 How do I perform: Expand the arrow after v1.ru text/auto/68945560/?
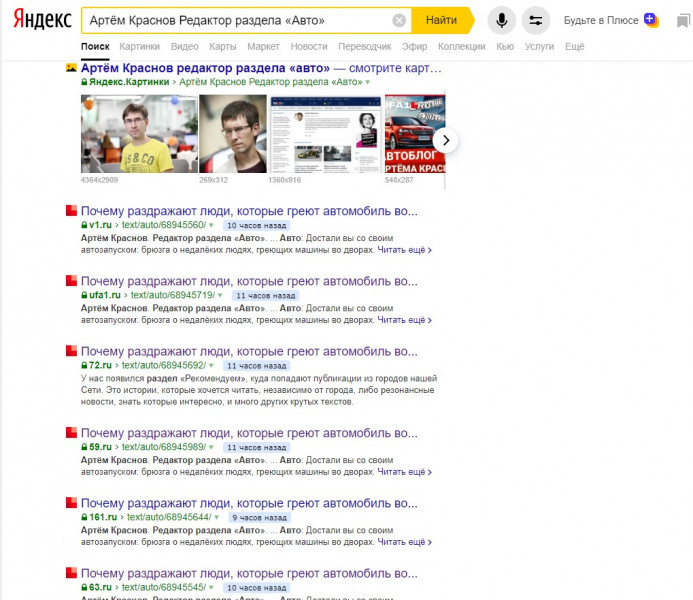tap(211, 225)
